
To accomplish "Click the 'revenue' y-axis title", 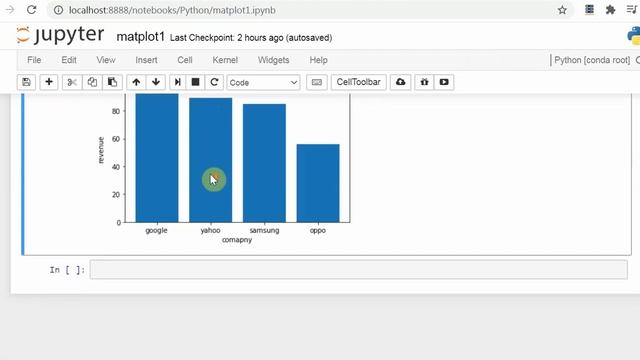I will tap(101, 150).
